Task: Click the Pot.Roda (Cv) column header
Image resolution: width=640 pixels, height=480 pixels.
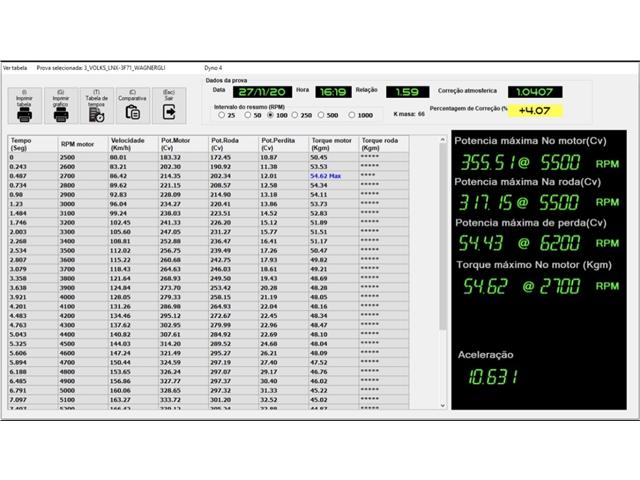Action: click(233, 144)
